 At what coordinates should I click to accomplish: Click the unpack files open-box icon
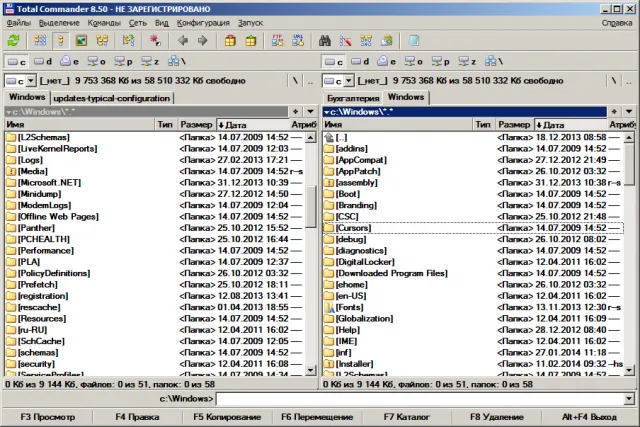click(x=251, y=40)
